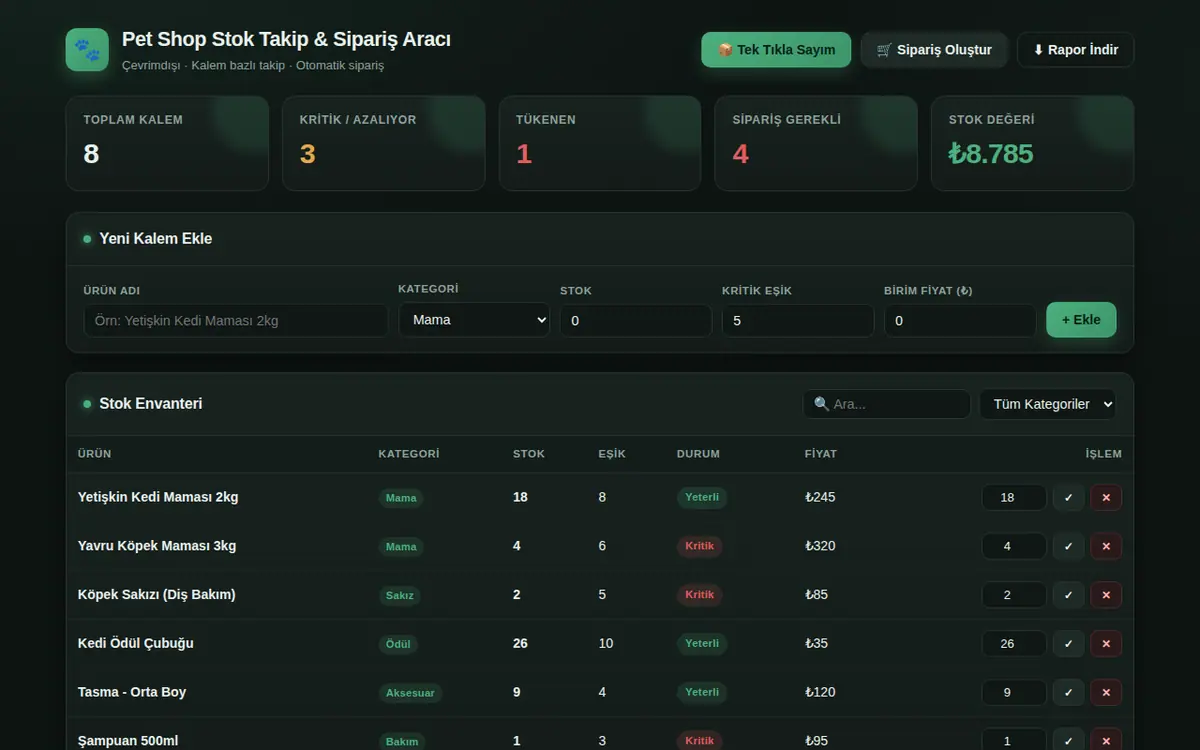
Task: Focus the inventory search box
Action: (x=887, y=404)
